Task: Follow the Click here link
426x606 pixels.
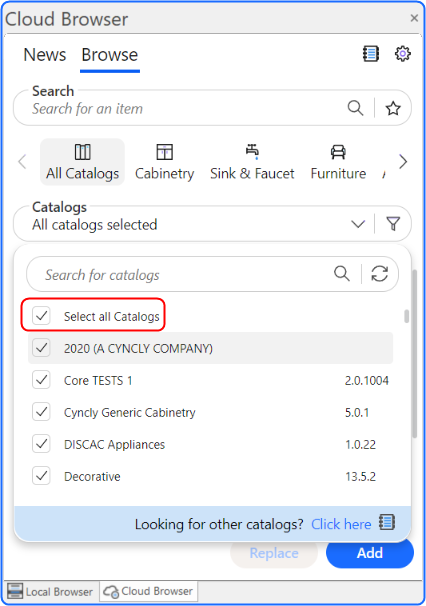Action: (x=341, y=524)
